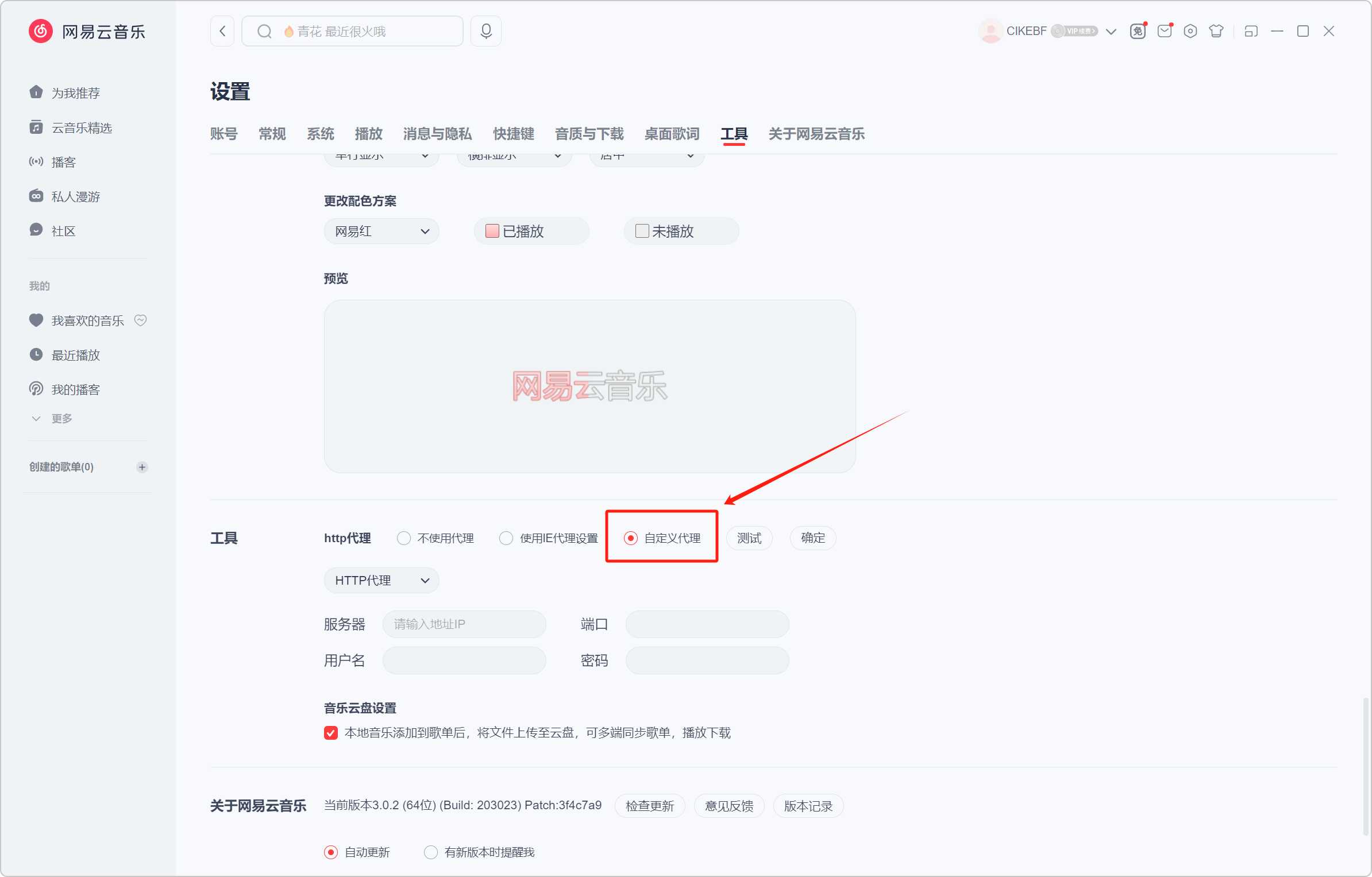Activate the microphone voice search
This screenshot has height=877, width=1372.
coord(486,31)
